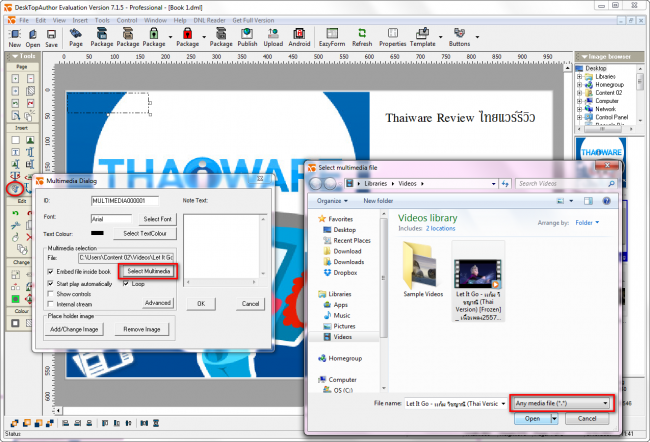Click New folder in file dialog
650x442 pixels.
click(x=378, y=201)
